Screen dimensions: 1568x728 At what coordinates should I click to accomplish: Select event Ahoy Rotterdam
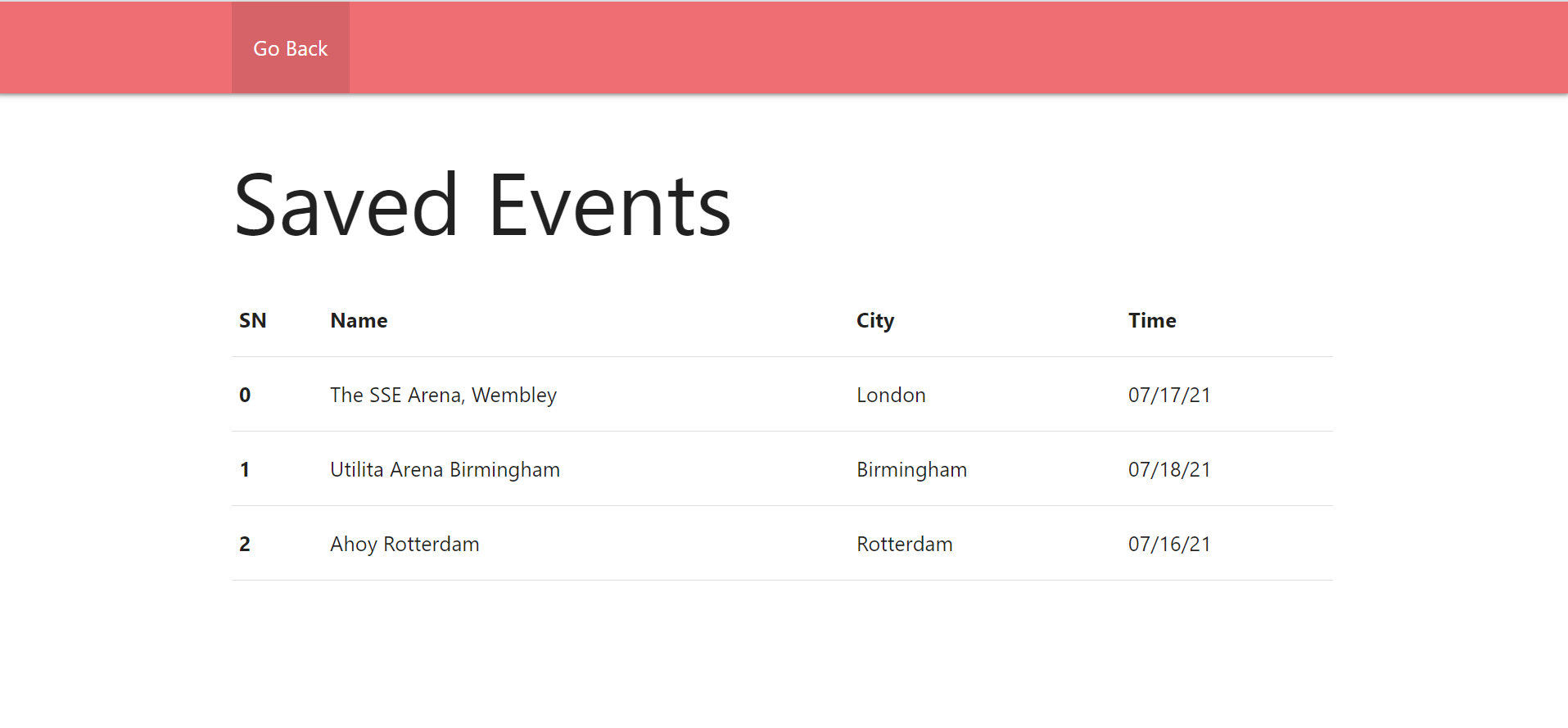(x=404, y=544)
